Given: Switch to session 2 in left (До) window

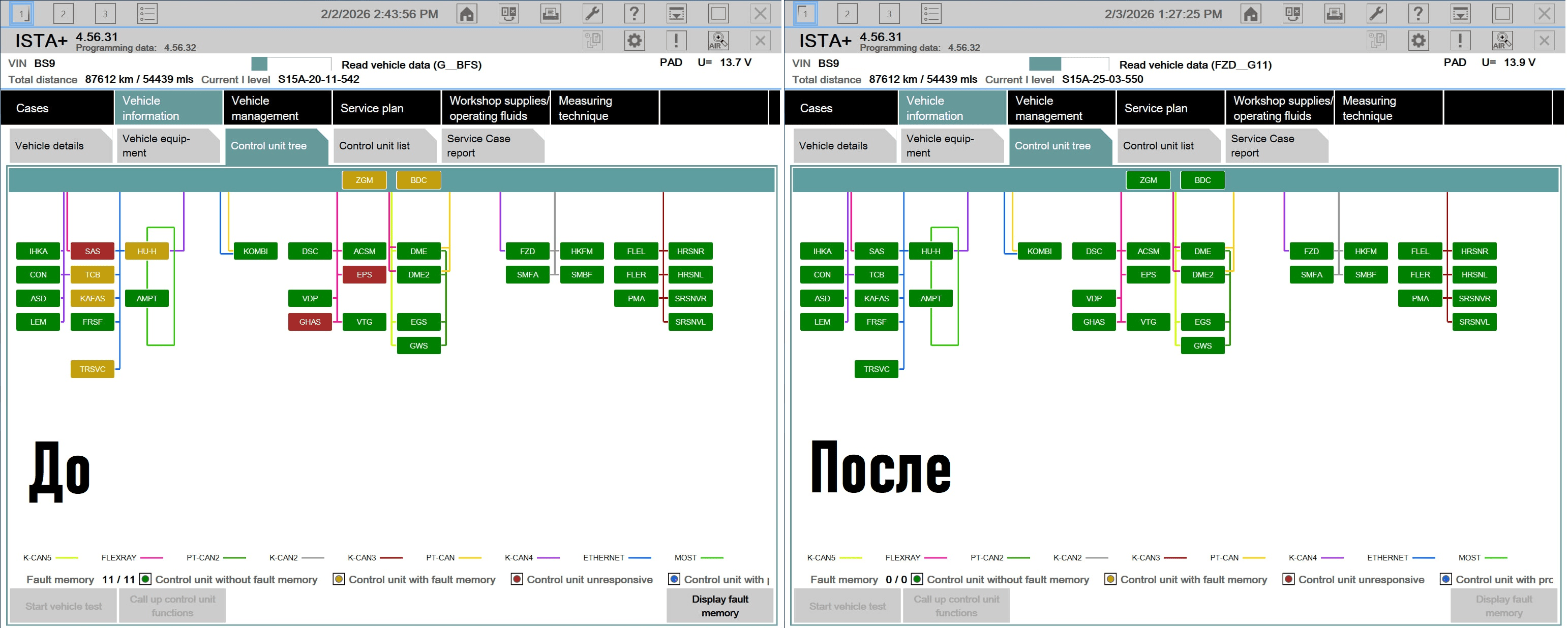Looking at the screenshot, I should tap(63, 13).
